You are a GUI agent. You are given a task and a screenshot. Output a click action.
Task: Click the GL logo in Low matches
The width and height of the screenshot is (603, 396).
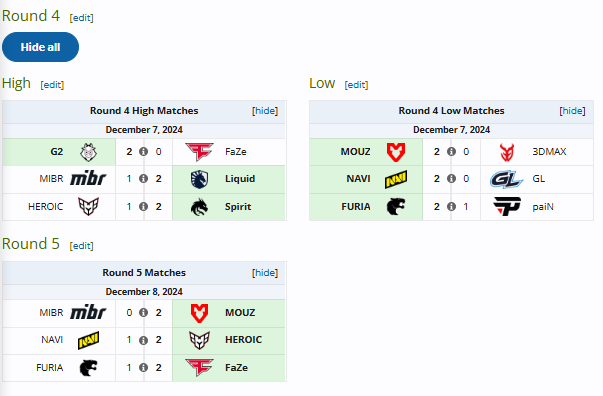[x=506, y=179]
